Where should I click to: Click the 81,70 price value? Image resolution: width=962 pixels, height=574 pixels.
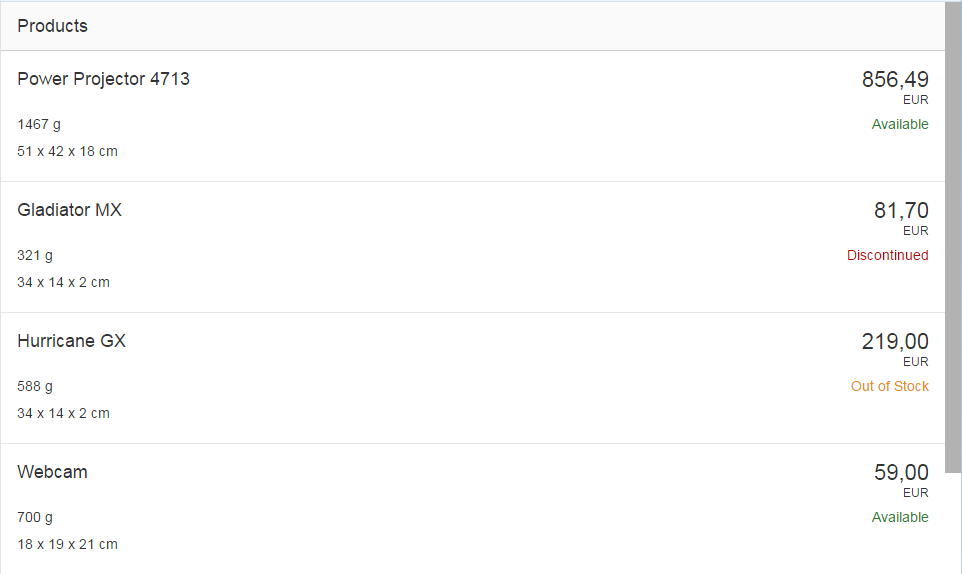click(901, 211)
